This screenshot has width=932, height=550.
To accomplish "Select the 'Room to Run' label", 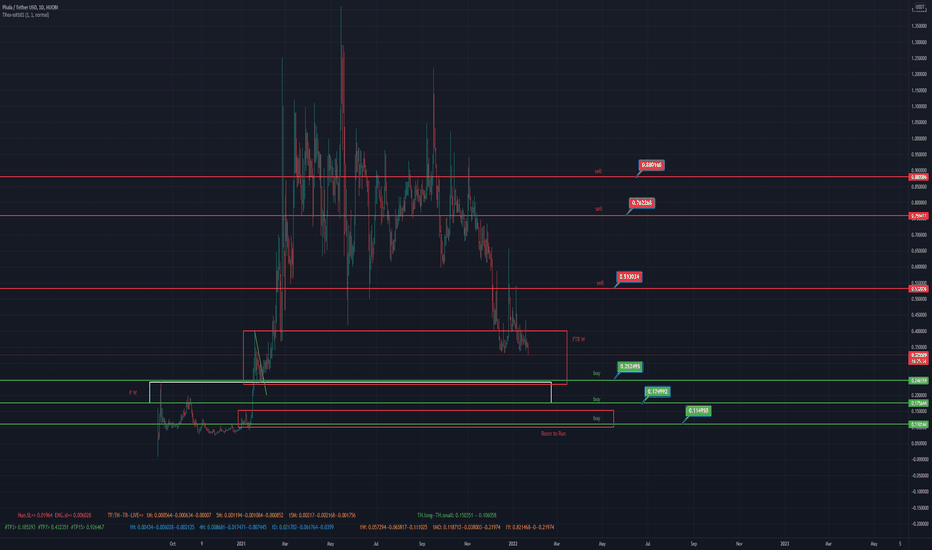I will tap(553, 434).
